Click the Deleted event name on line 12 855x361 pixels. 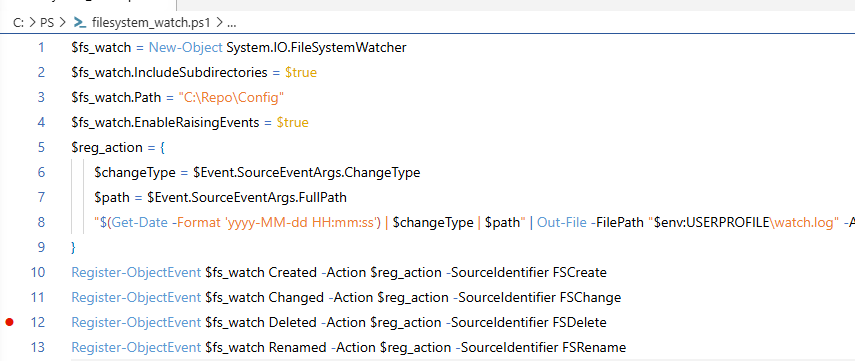[293, 322]
